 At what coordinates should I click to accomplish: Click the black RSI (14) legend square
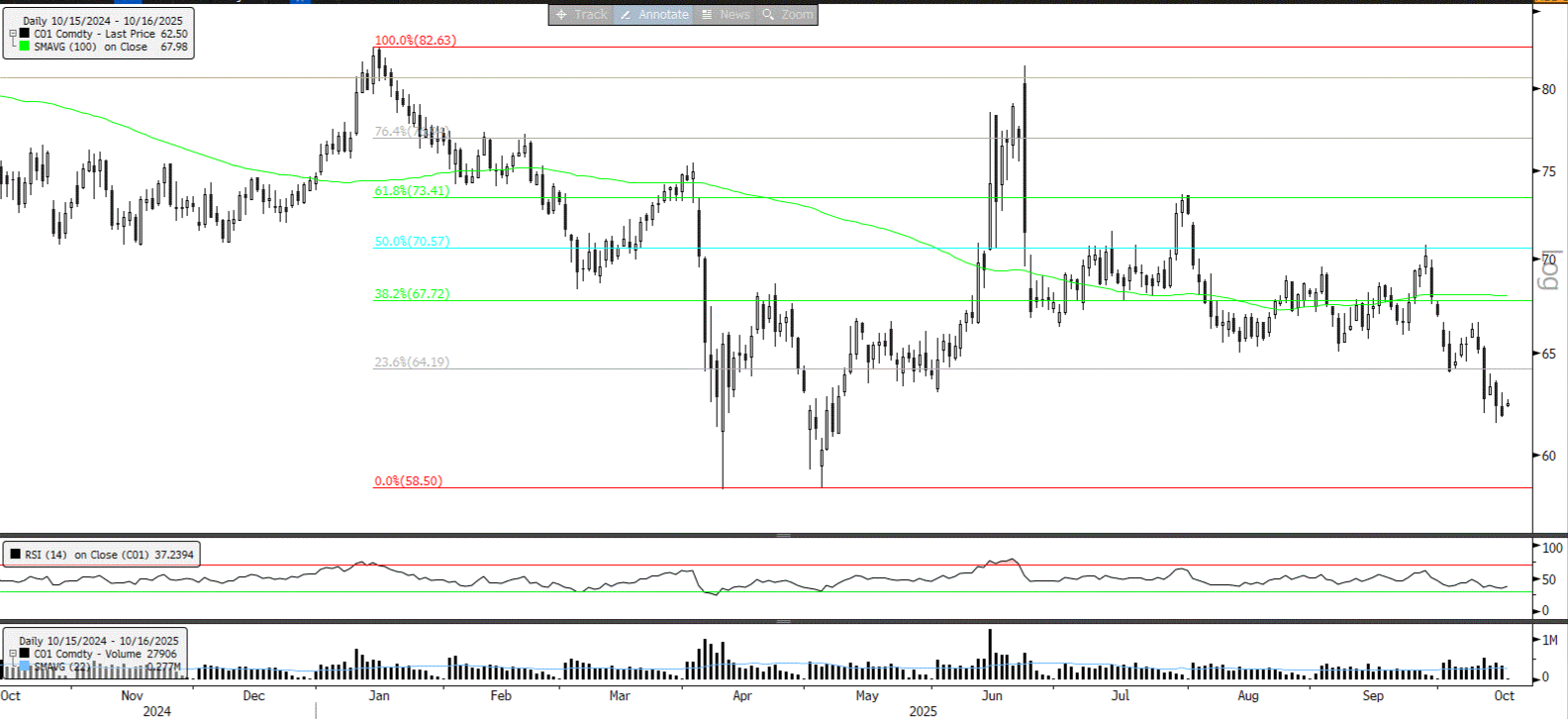pos(15,555)
